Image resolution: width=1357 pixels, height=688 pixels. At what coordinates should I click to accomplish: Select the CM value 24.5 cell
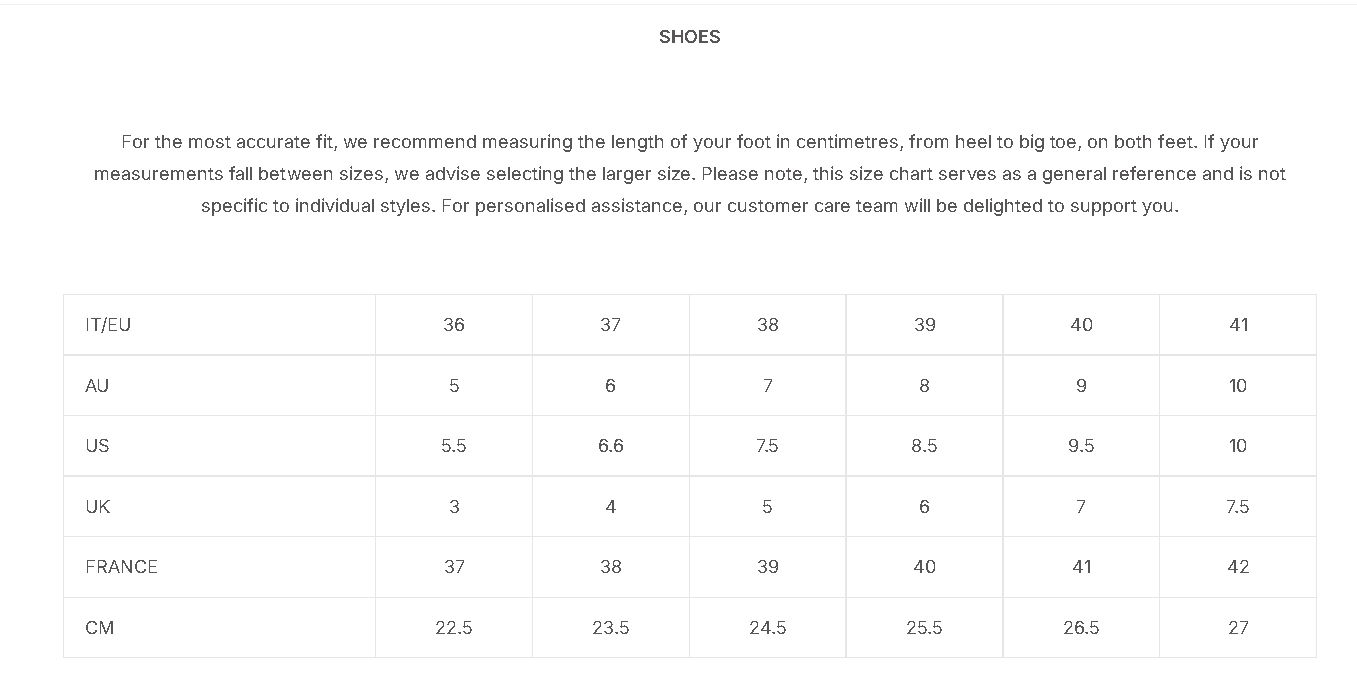(x=768, y=628)
